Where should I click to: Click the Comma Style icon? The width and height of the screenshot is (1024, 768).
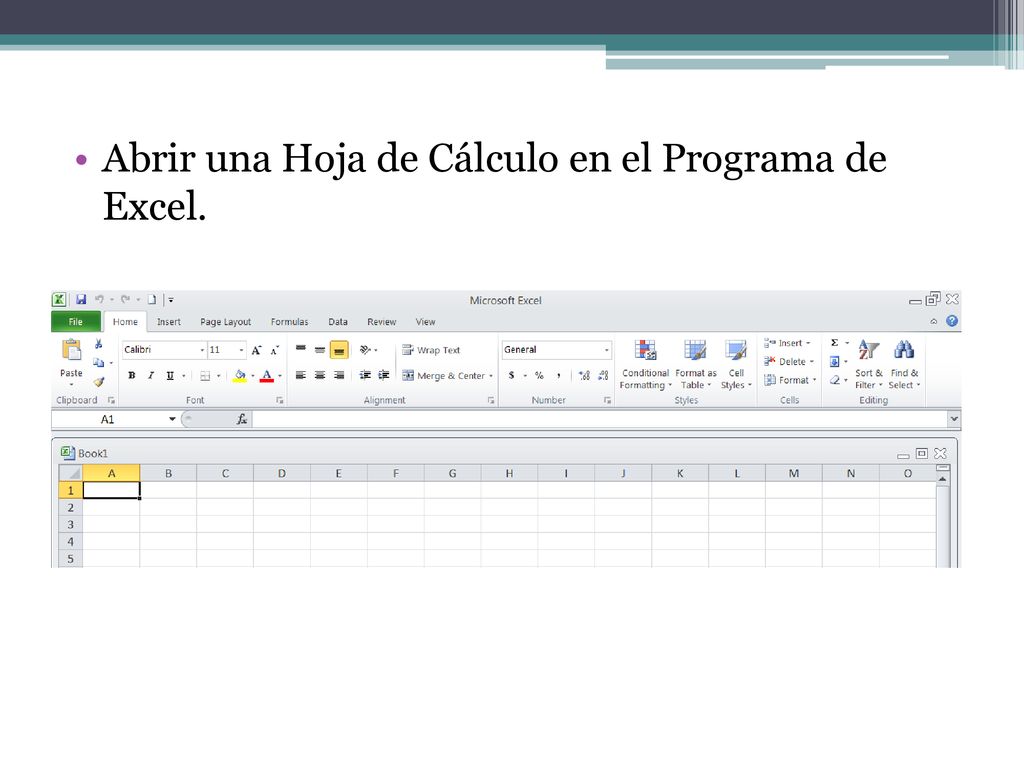pyautogui.click(x=558, y=376)
